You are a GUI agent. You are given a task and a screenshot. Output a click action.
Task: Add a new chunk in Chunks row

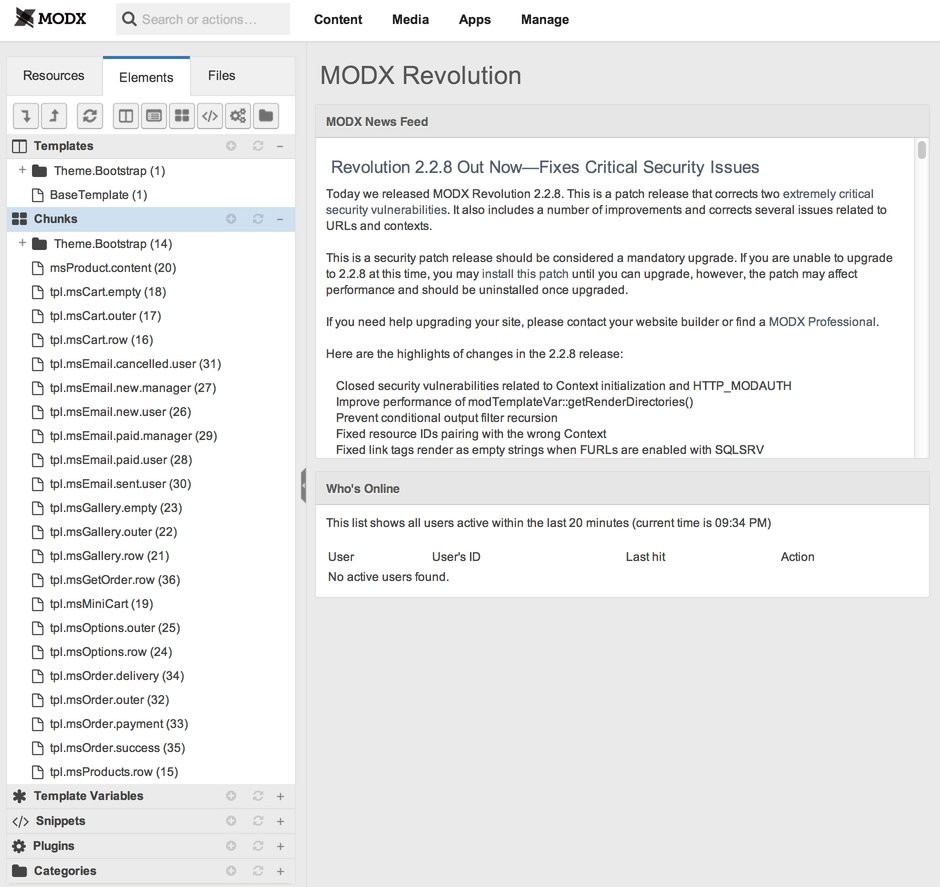tap(231, 219)
